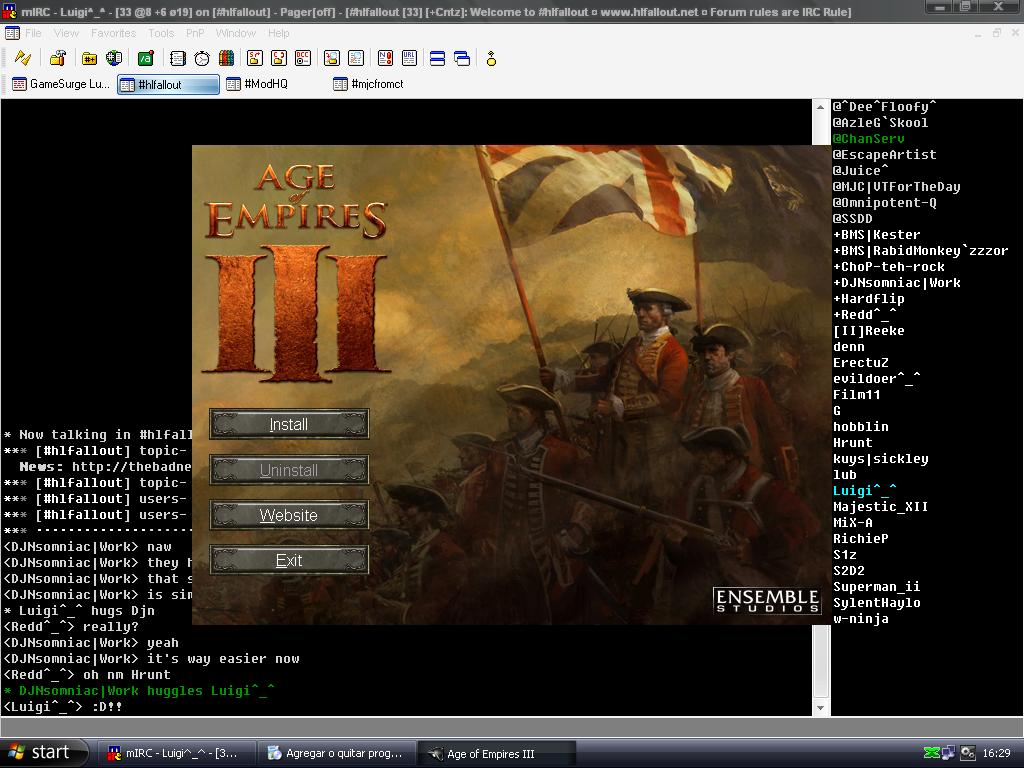
Task: Open the Log Files icon
Action: [x=356, y=59]
